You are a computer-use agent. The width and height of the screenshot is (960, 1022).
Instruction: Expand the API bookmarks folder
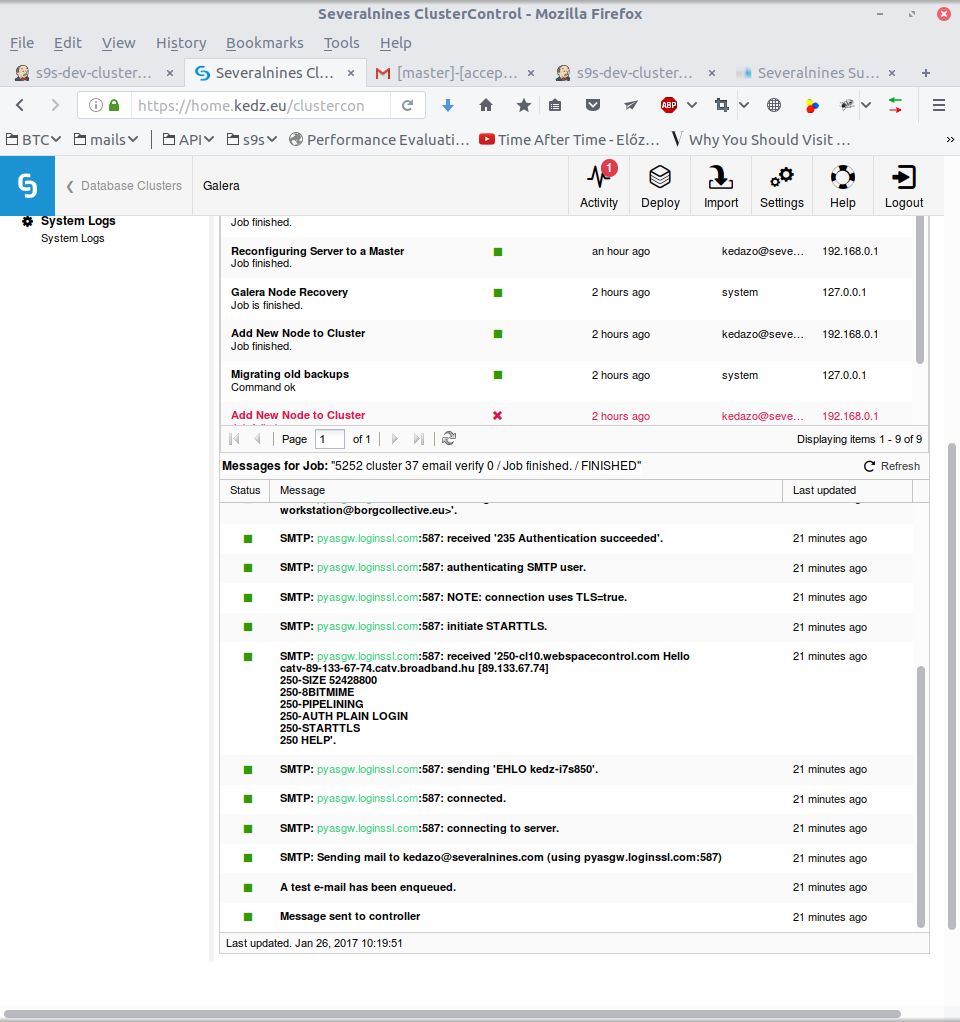[188, 139]
